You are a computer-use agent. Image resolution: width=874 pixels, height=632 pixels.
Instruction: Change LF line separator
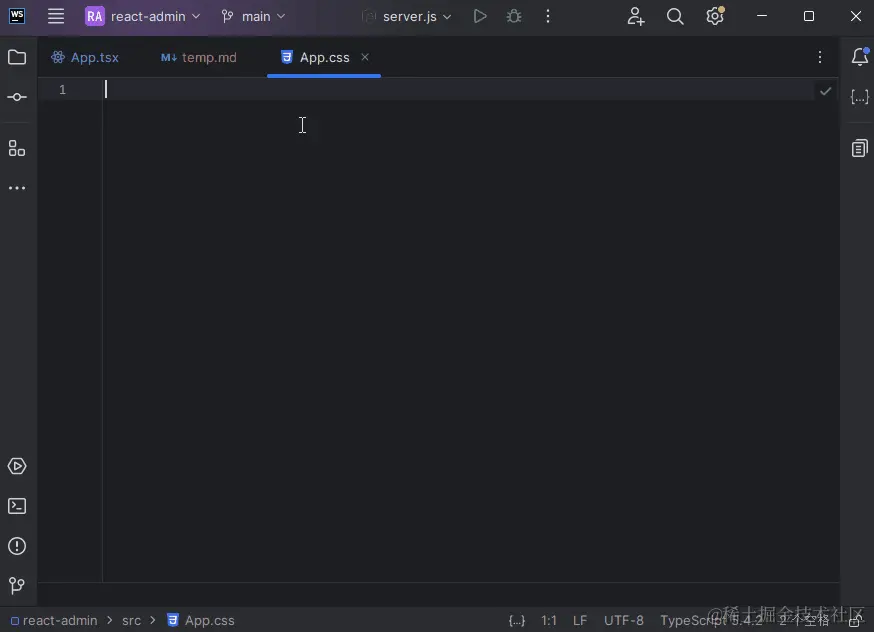coord(580,620)
